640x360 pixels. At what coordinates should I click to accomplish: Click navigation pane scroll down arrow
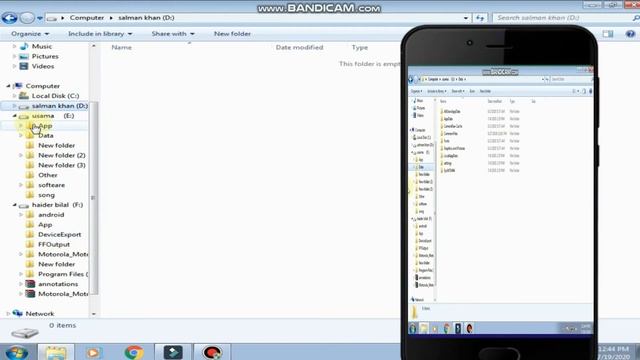tap(93, 314)
